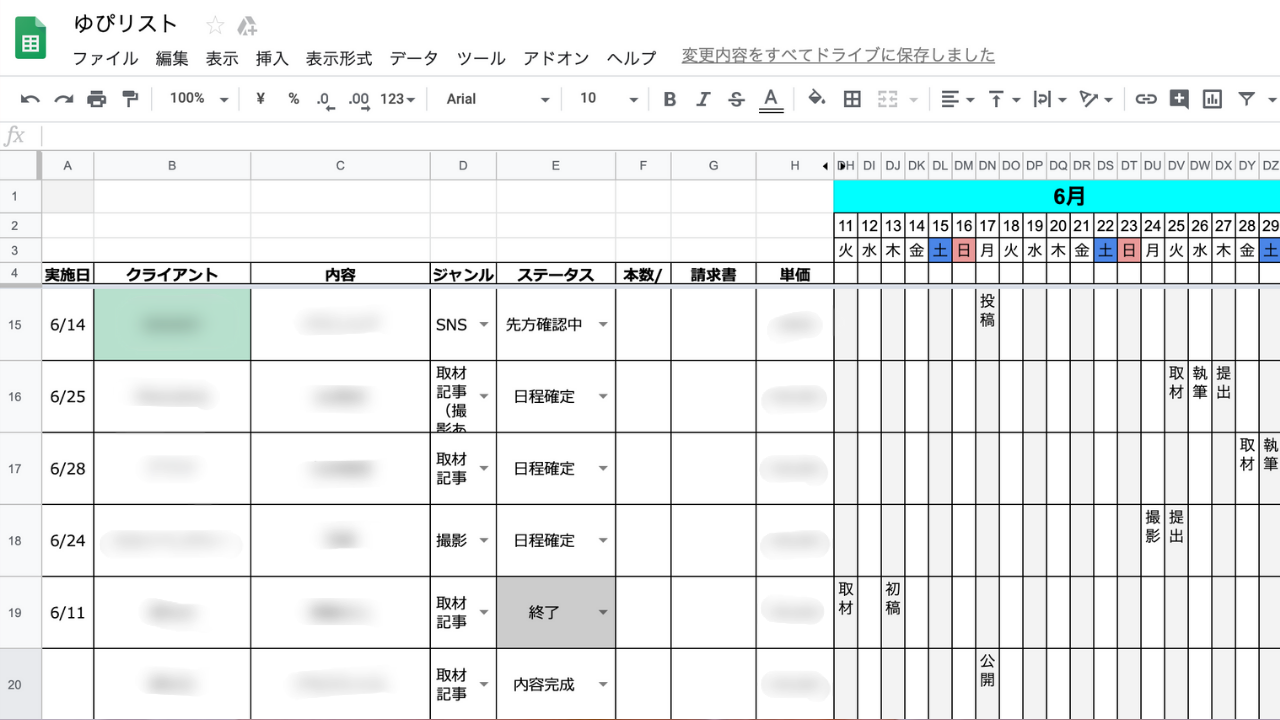
Task: Select the 投稿 cell in row 15
Action: pyautogui.click(x=987, y=325)
